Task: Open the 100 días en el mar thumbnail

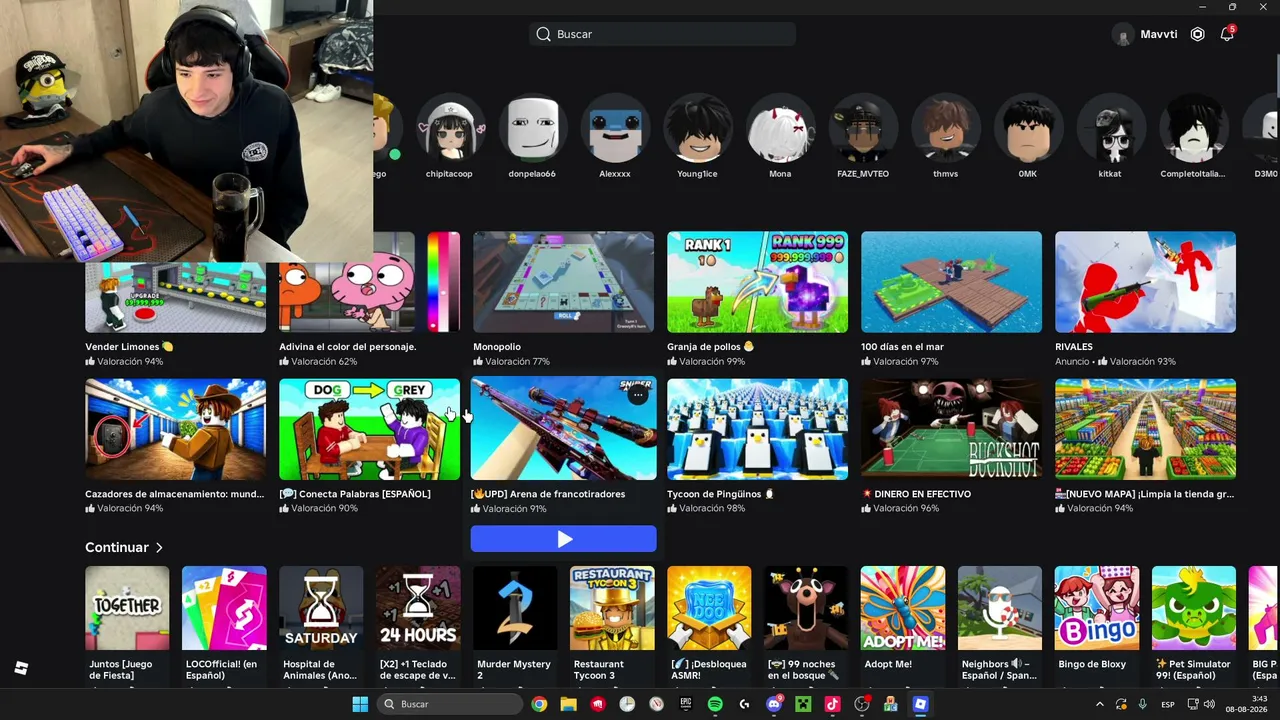Action: (951, 282)
